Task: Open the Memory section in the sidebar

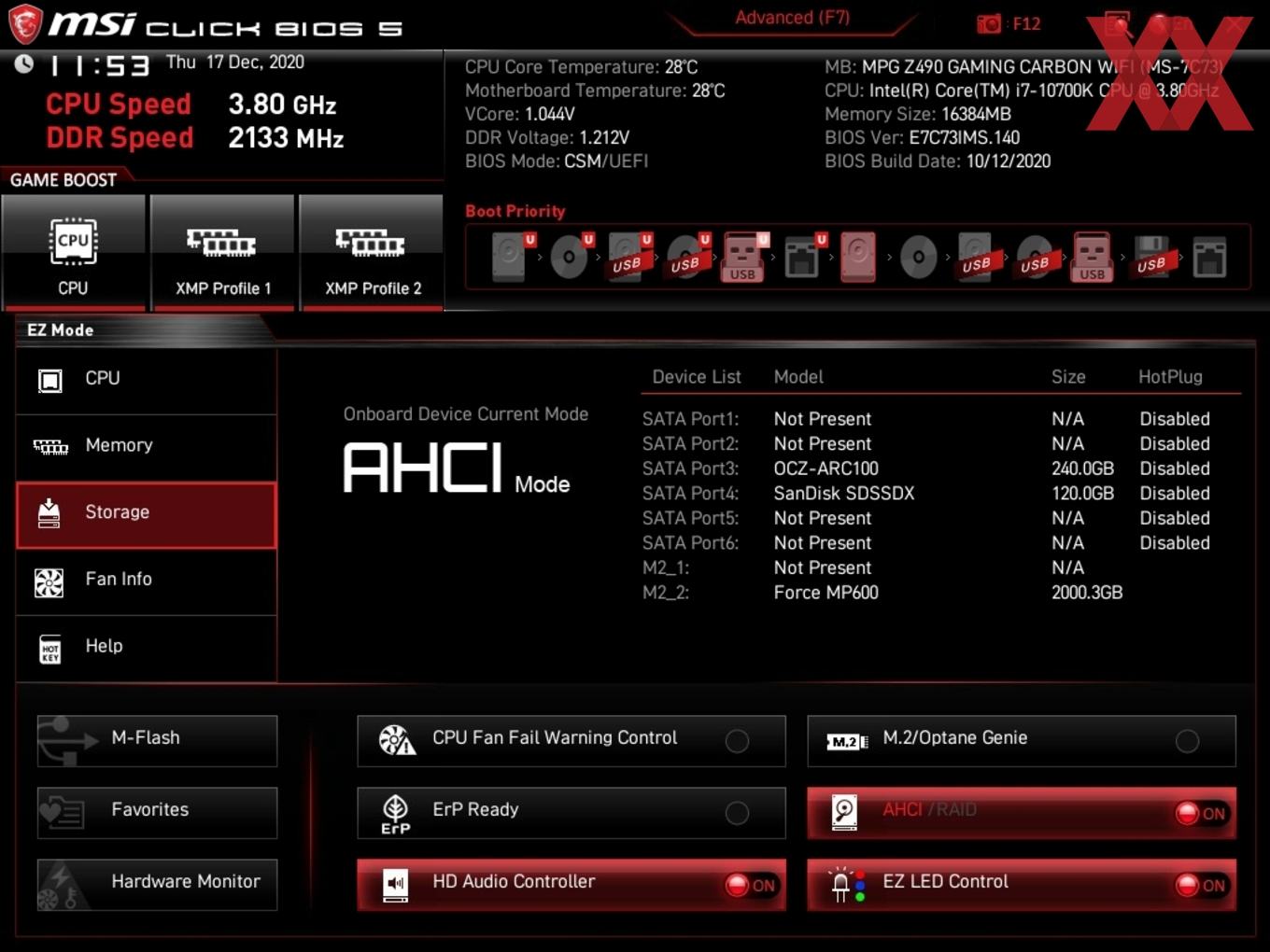Action: point(147,447)
